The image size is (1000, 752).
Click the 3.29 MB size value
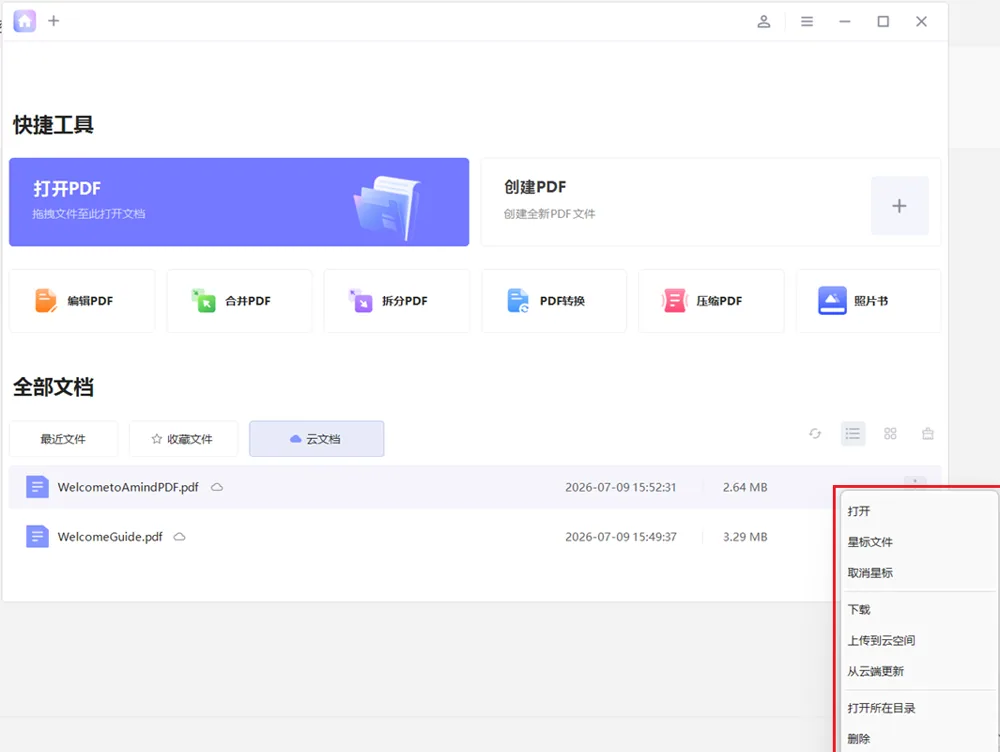[745, 537]
